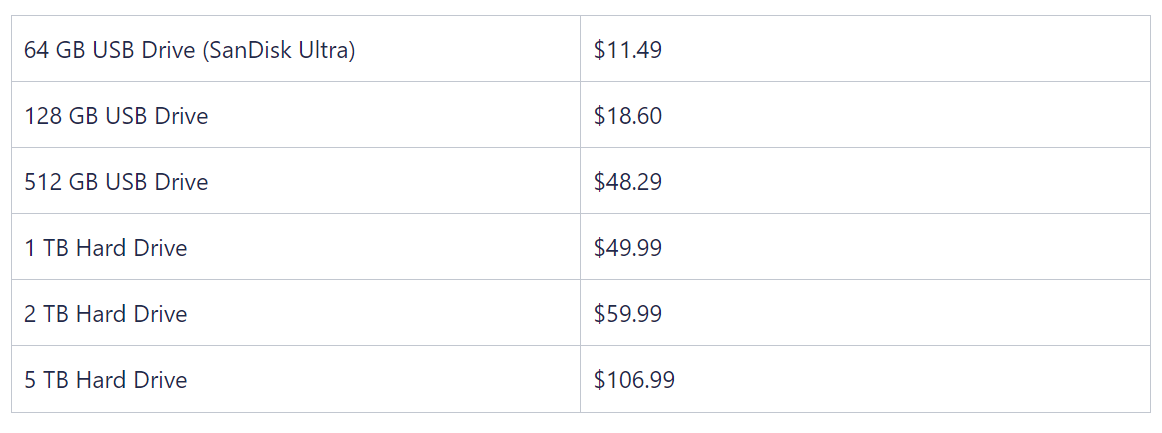This screenshot has height=433, width=1162.
Task: Select the 64 GB USB Drive (SanDisk Ultra) cell
Action: 296,49
